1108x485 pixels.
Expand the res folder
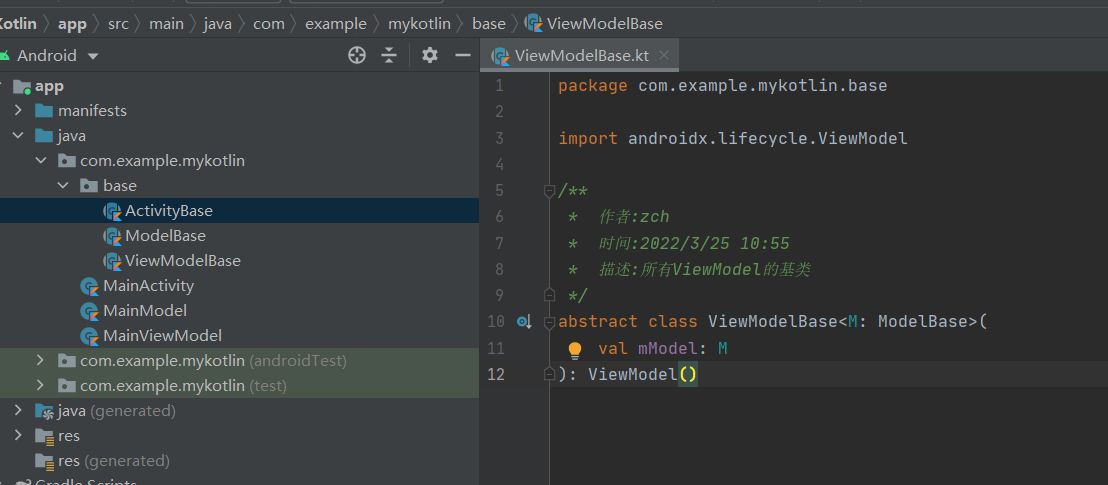point(19,436)
